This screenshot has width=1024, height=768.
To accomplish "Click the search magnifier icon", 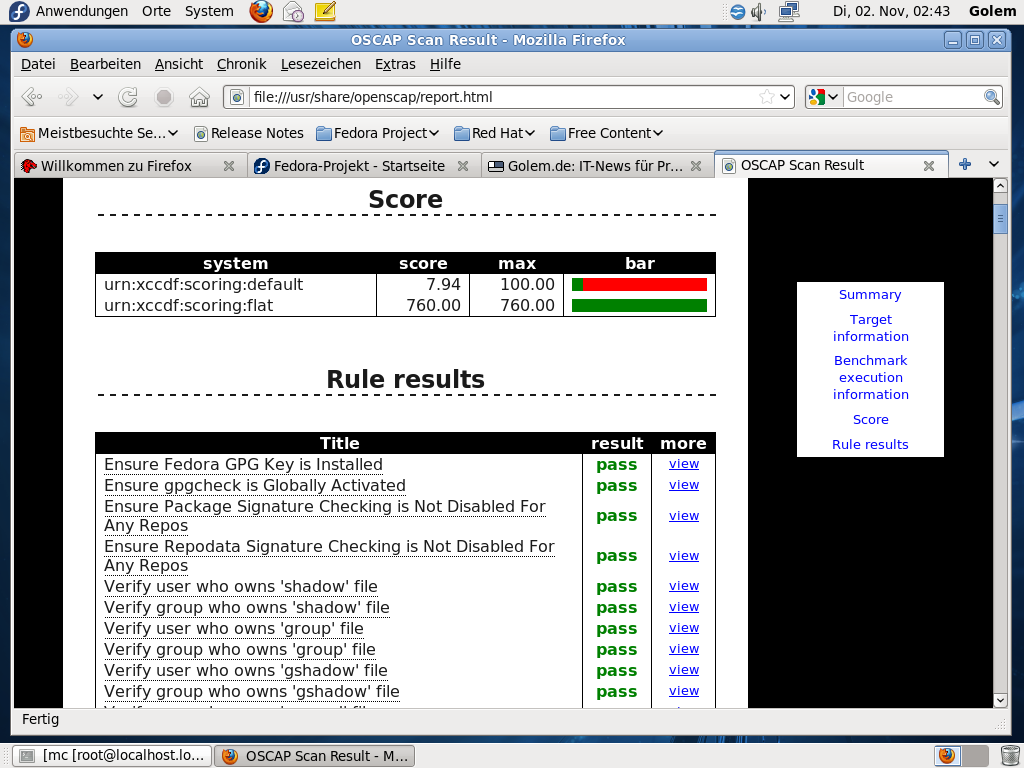I will [x=991, y=97].
